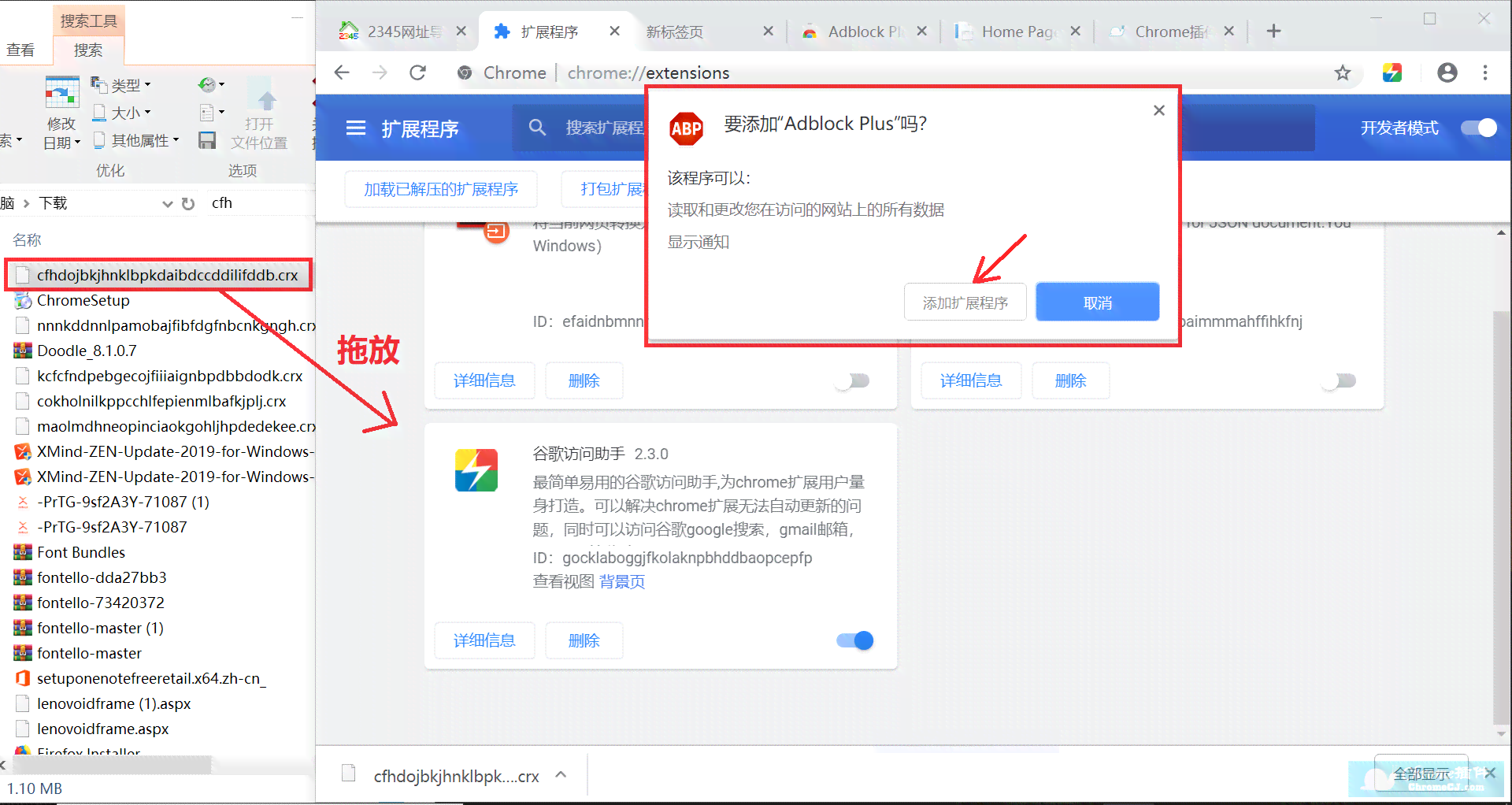Click 取消 to cancel adding extension
1512x805 pixels.
pos(1097,302)
